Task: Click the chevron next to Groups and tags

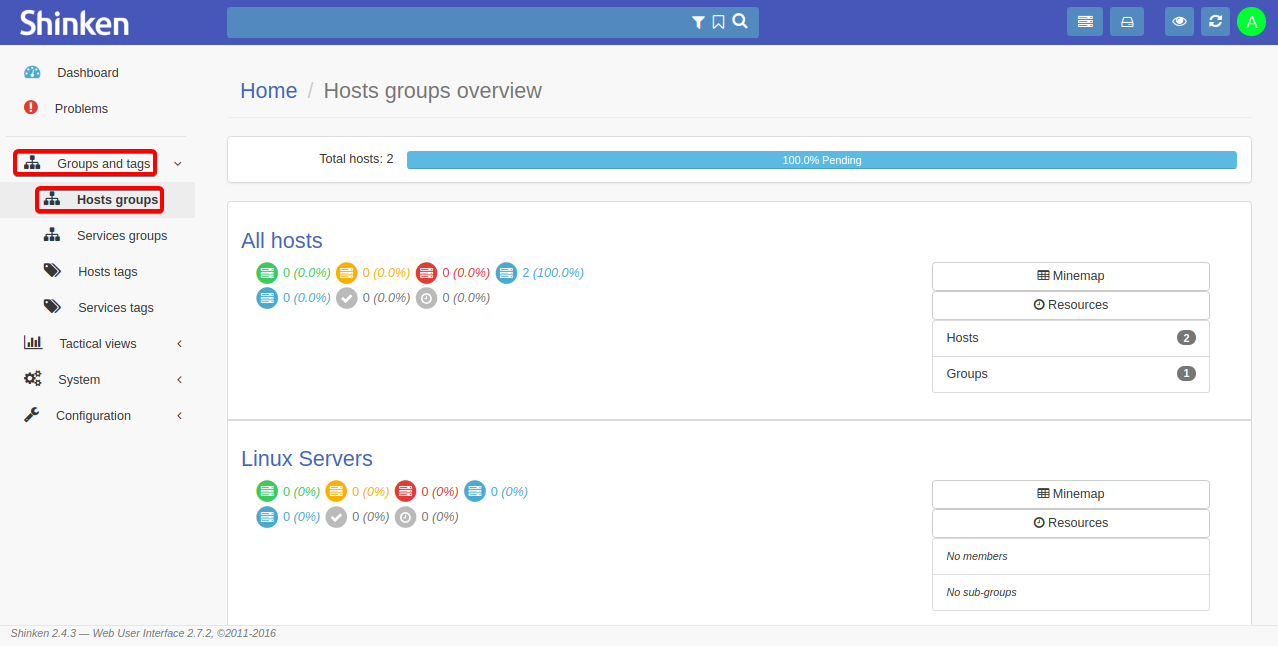Action: 178,163
